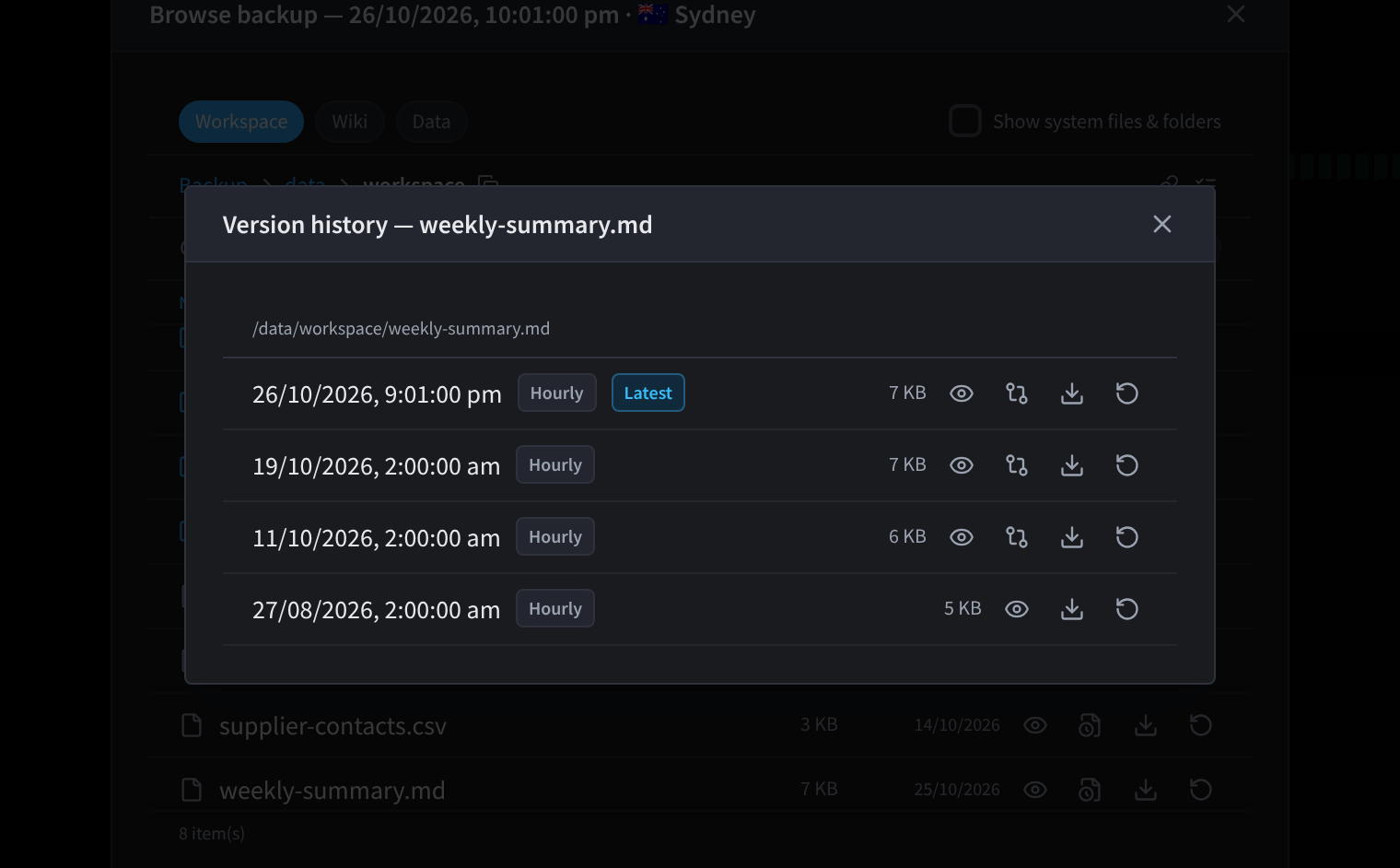
Task: Close the Browse backup window
Action: tap(1236, 14)
